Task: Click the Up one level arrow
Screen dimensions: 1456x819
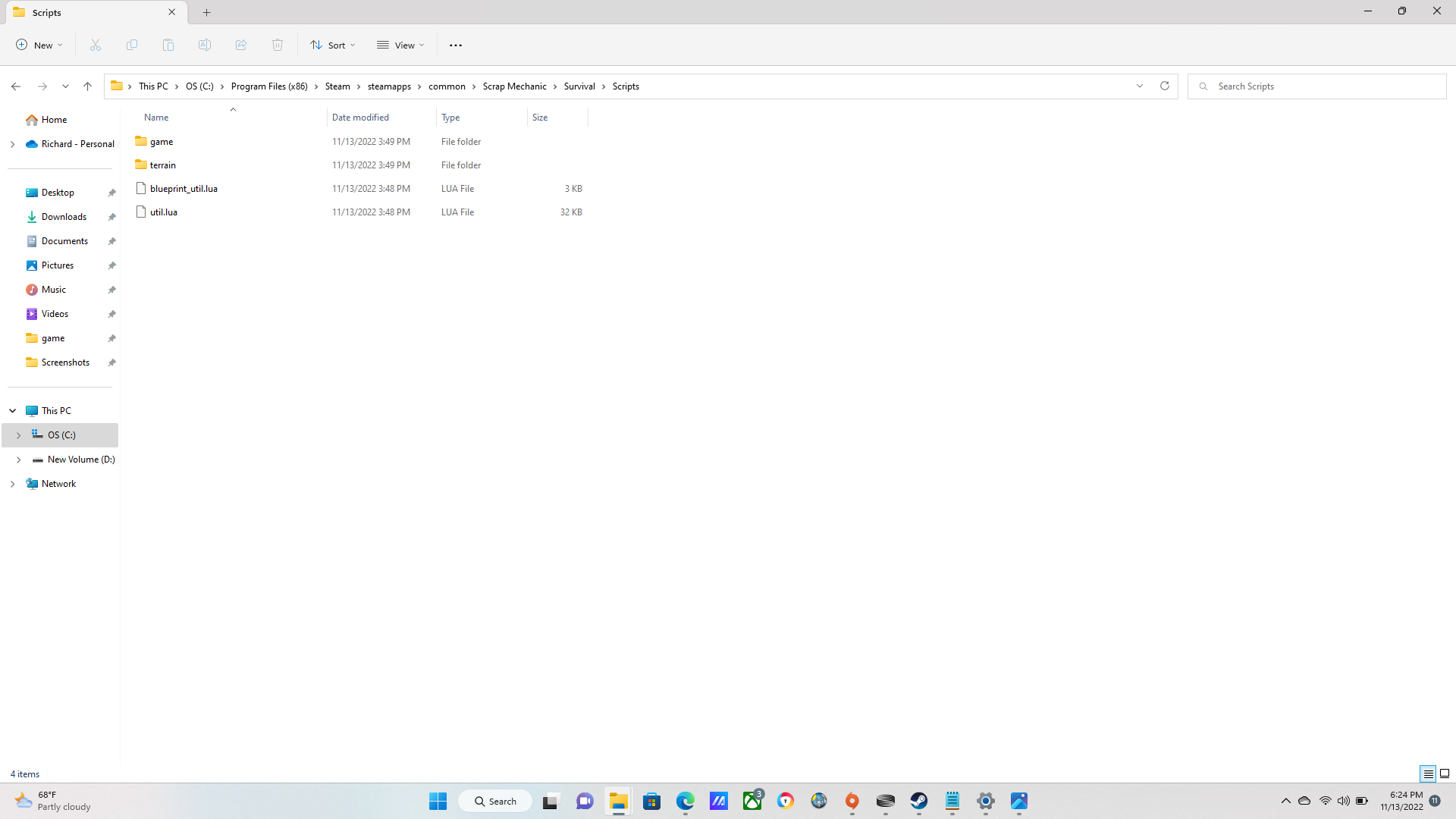Action: pos(88,86)
